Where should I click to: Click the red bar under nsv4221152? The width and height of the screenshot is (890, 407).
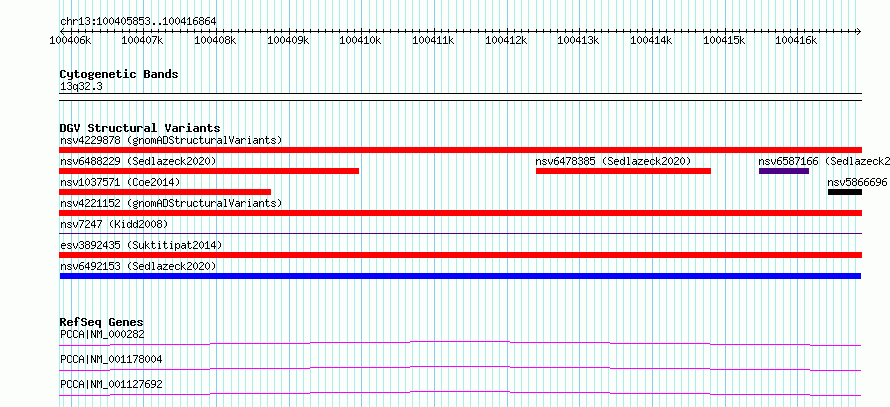pyautogui.click(x=460, y=213)
